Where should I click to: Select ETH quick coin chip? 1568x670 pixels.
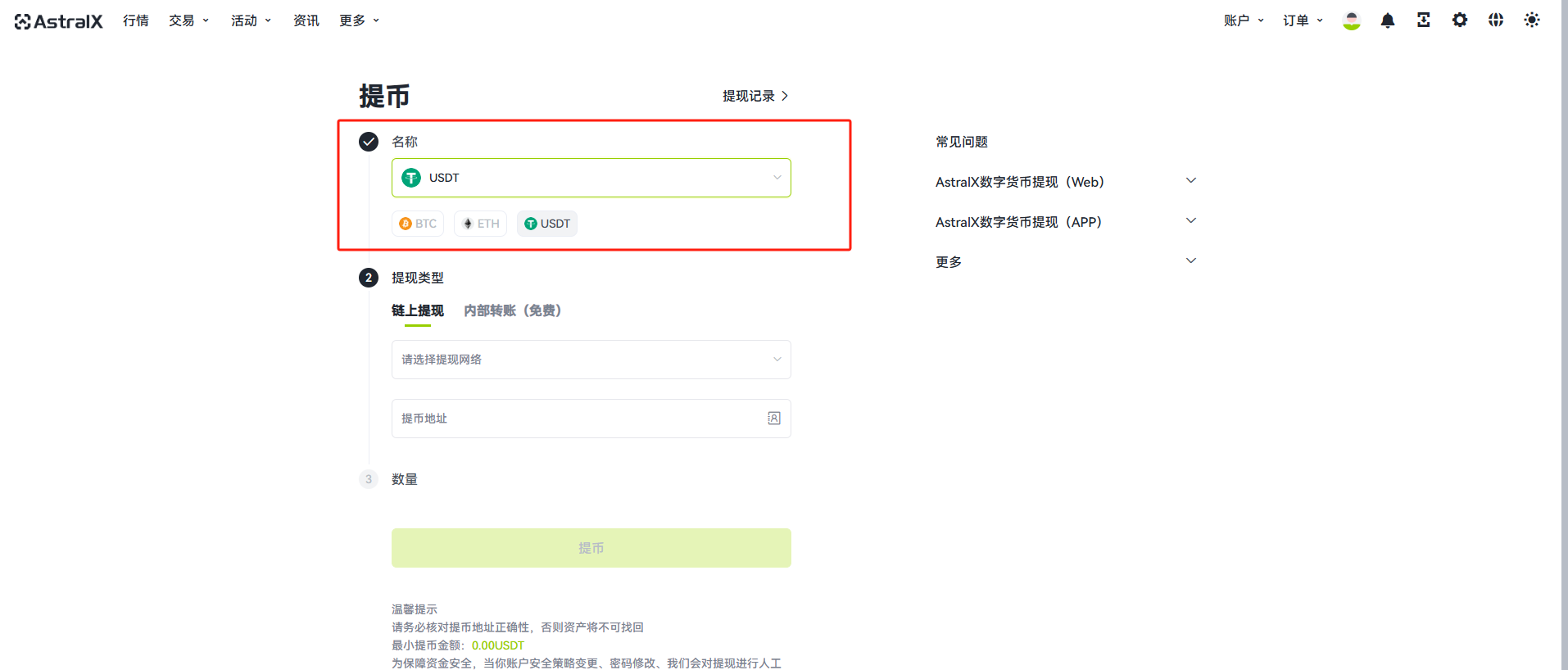coord(481,224)
